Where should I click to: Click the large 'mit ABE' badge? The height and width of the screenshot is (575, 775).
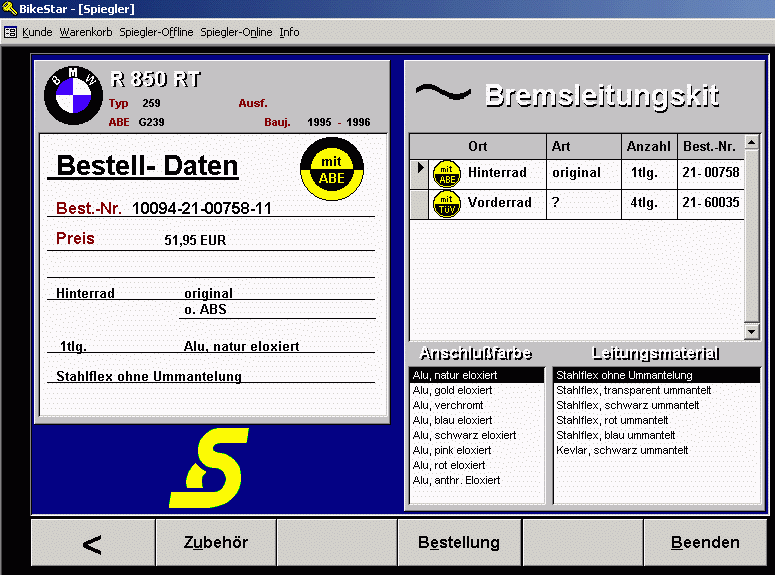point(332,169)
